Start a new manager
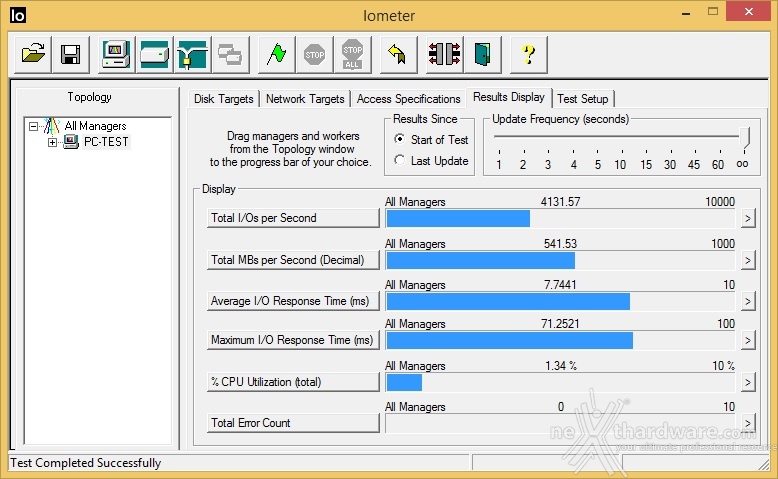Image resolution: width=778 pixels, height=479 pixels. 116,55
